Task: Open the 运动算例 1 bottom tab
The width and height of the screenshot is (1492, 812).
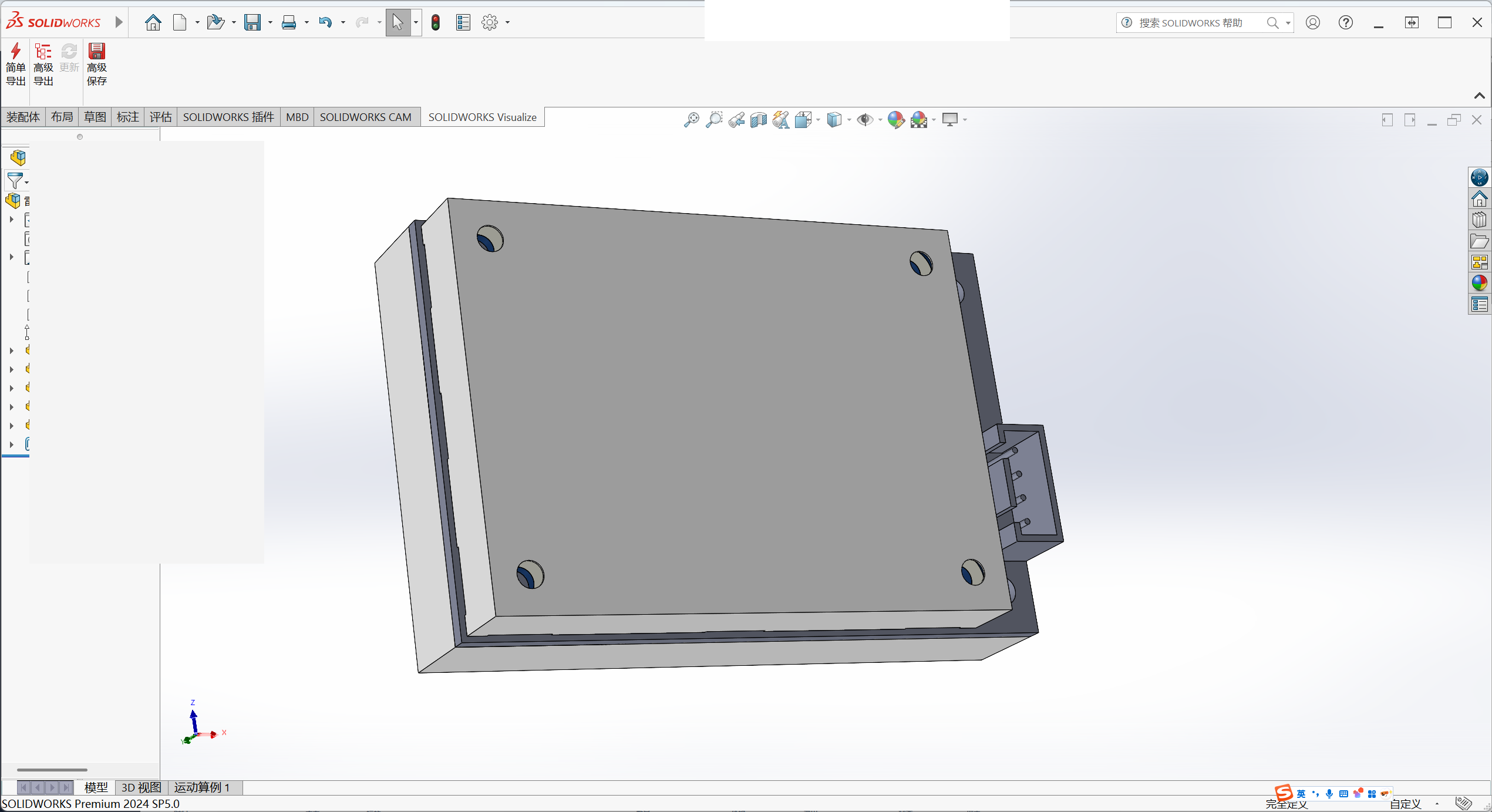Action: click(x=202, y=787)
